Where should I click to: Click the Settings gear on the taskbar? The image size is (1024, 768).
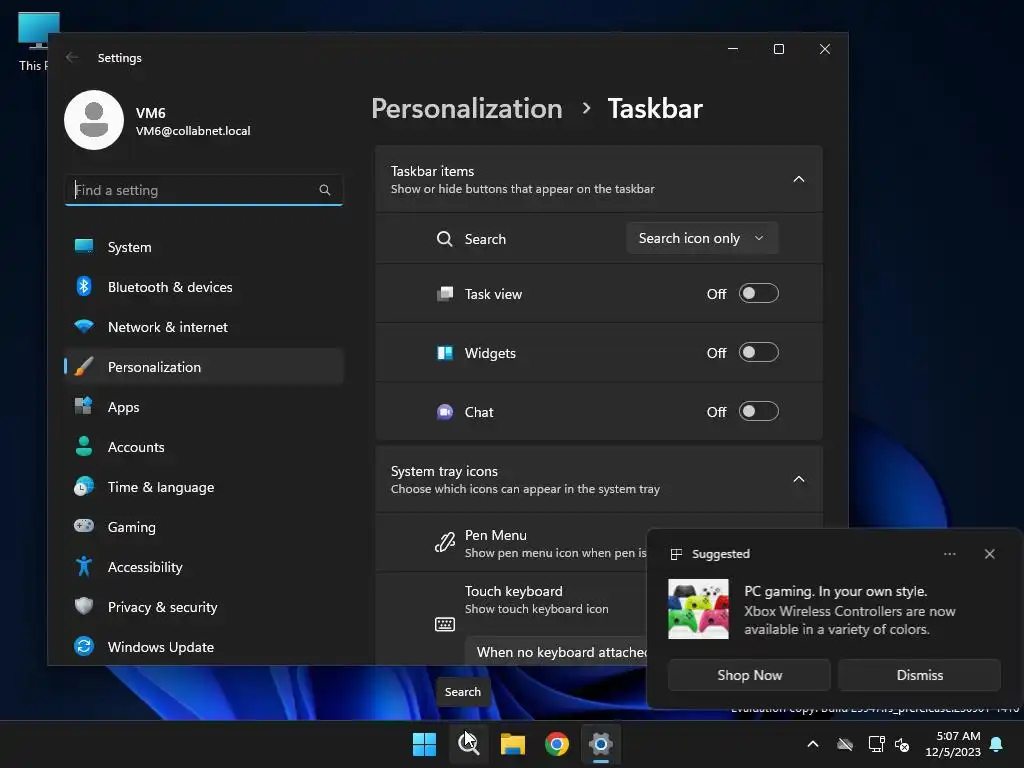point(601,744)
